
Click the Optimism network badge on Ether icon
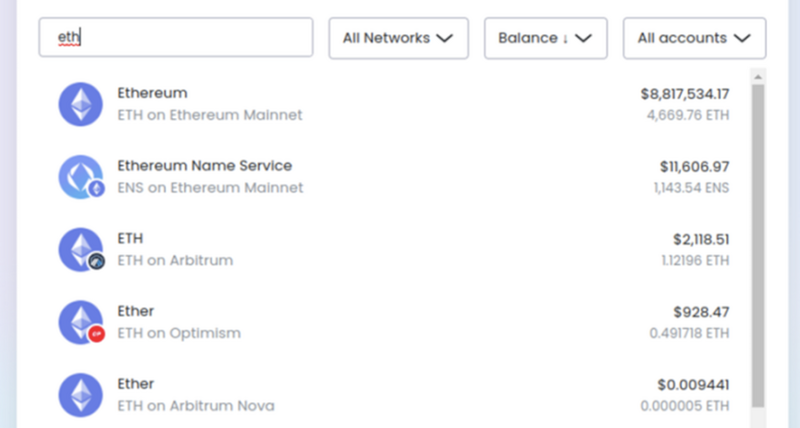pos(96,334)
